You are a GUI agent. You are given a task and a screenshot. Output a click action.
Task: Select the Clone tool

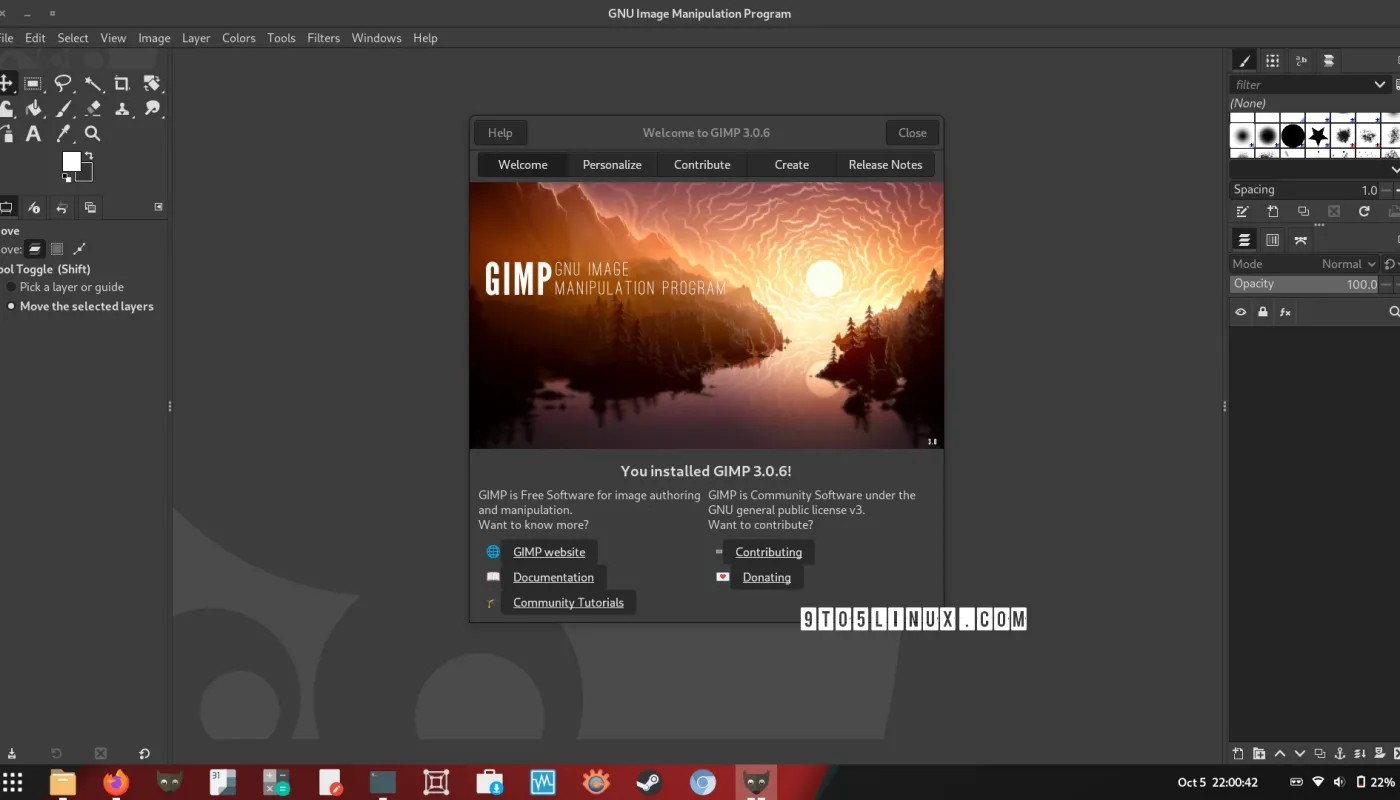[x=123, y=108]
